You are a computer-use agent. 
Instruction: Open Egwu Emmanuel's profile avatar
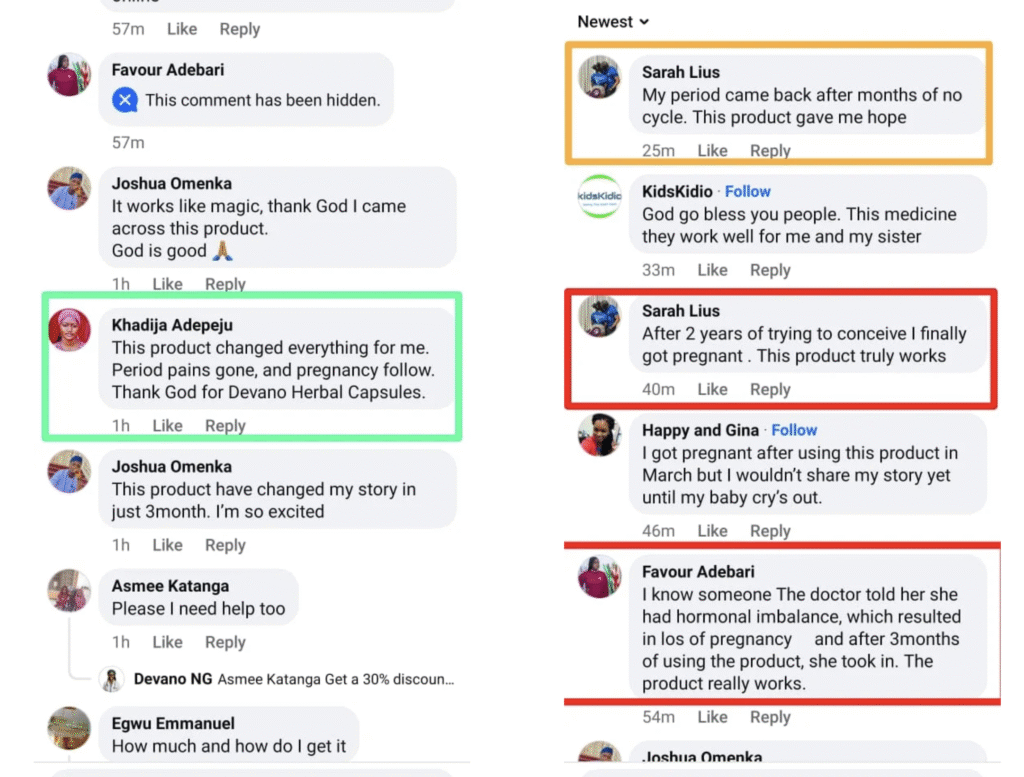pyautogui.click(x=70, y=729)
